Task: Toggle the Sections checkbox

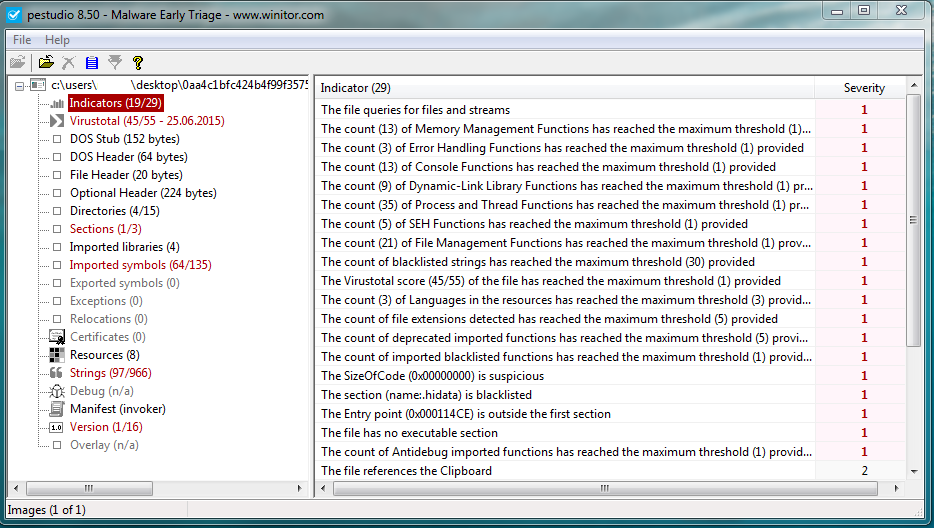Action: (57, 229)
